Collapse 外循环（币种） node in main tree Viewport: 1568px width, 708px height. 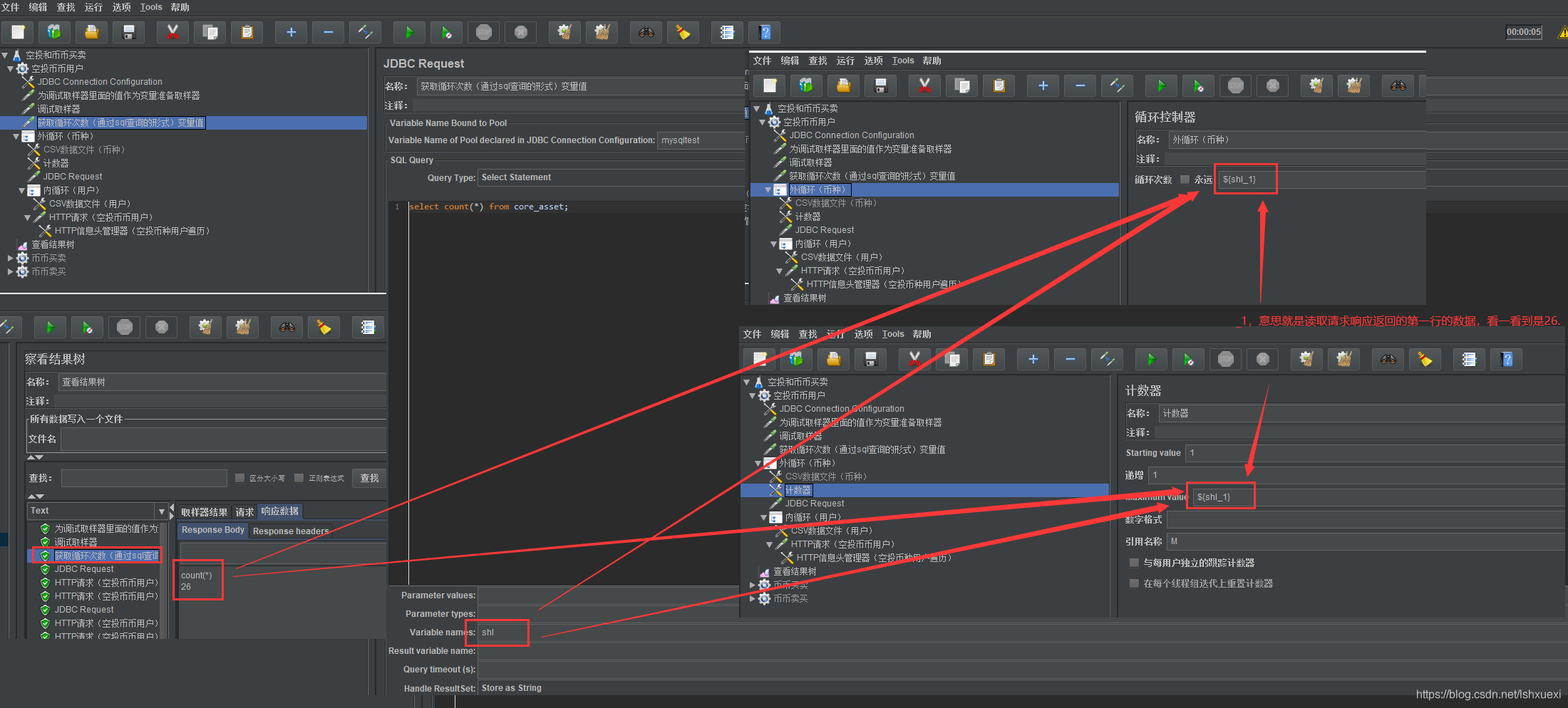tap(16, 136)
